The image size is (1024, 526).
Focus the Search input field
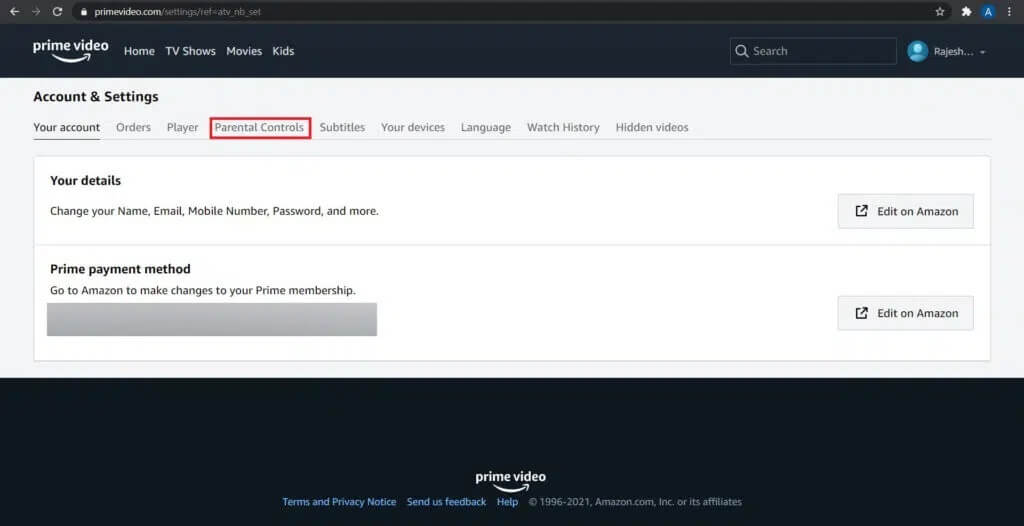click(x=813, y=51)
